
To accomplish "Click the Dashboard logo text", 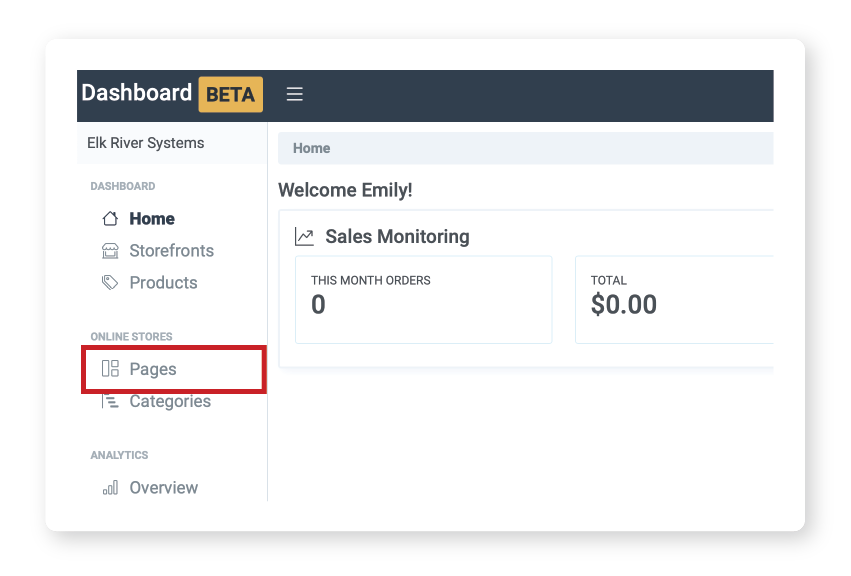I will tap(136, 93).
